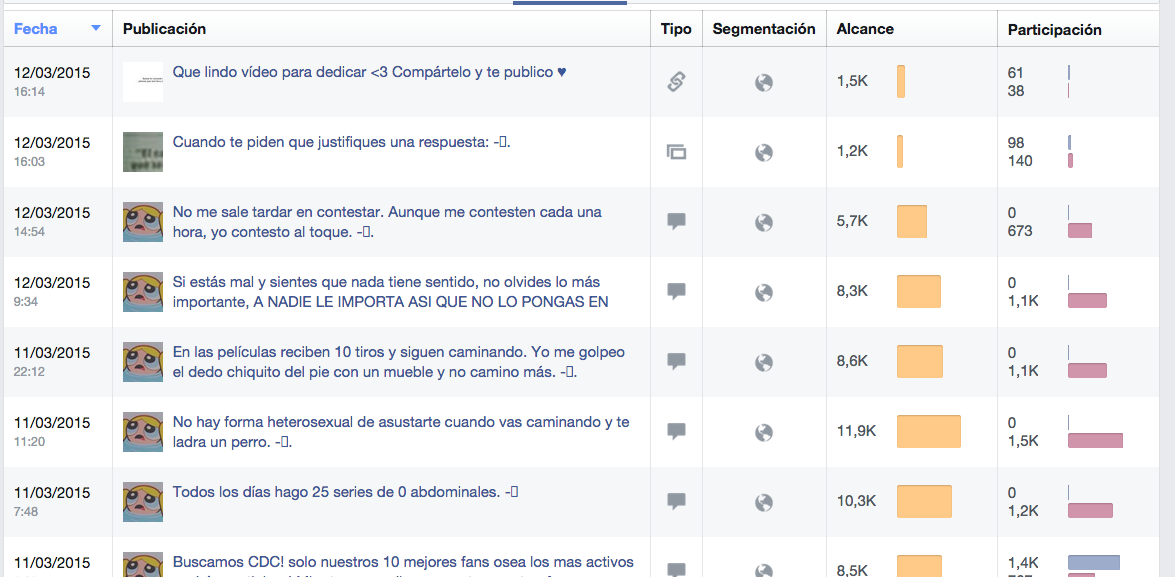Click the 1,2K participation bar

pyautogui.click(x=1090, y=510)
